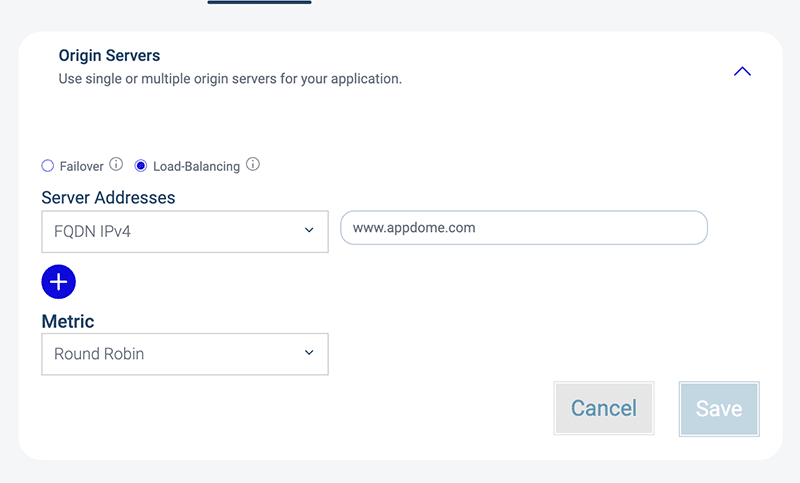The image size is (800, 483).
Task: Select the Load-Balancing radio button
Action: point(141,166)
